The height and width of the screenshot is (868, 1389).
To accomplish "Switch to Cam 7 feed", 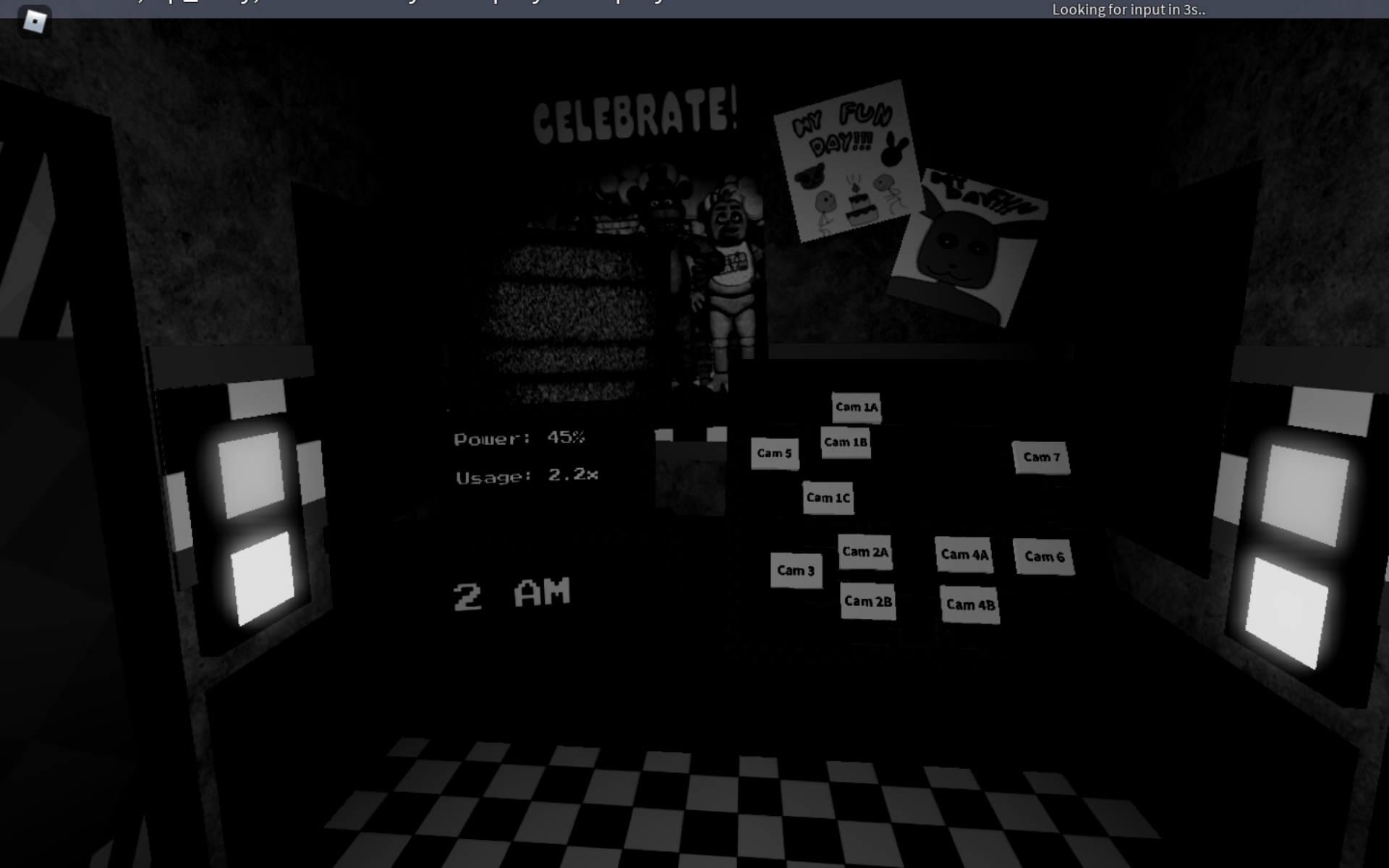I will point(1041,457).
